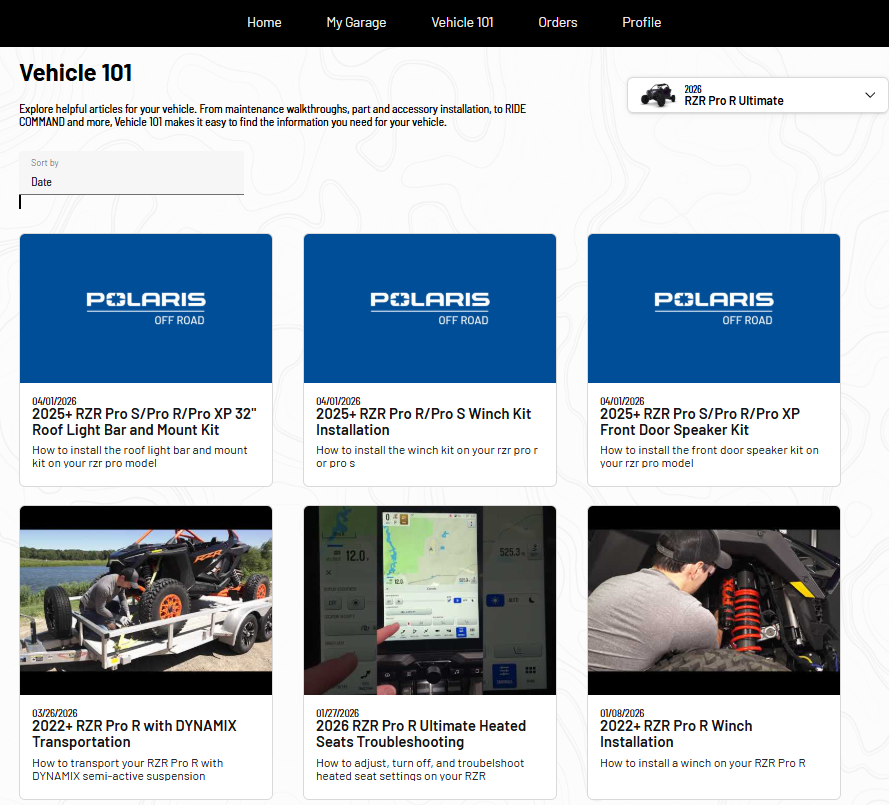
Task: Click 'How to transport your RZR Pro R' description
Action: (x=128, y=769)
